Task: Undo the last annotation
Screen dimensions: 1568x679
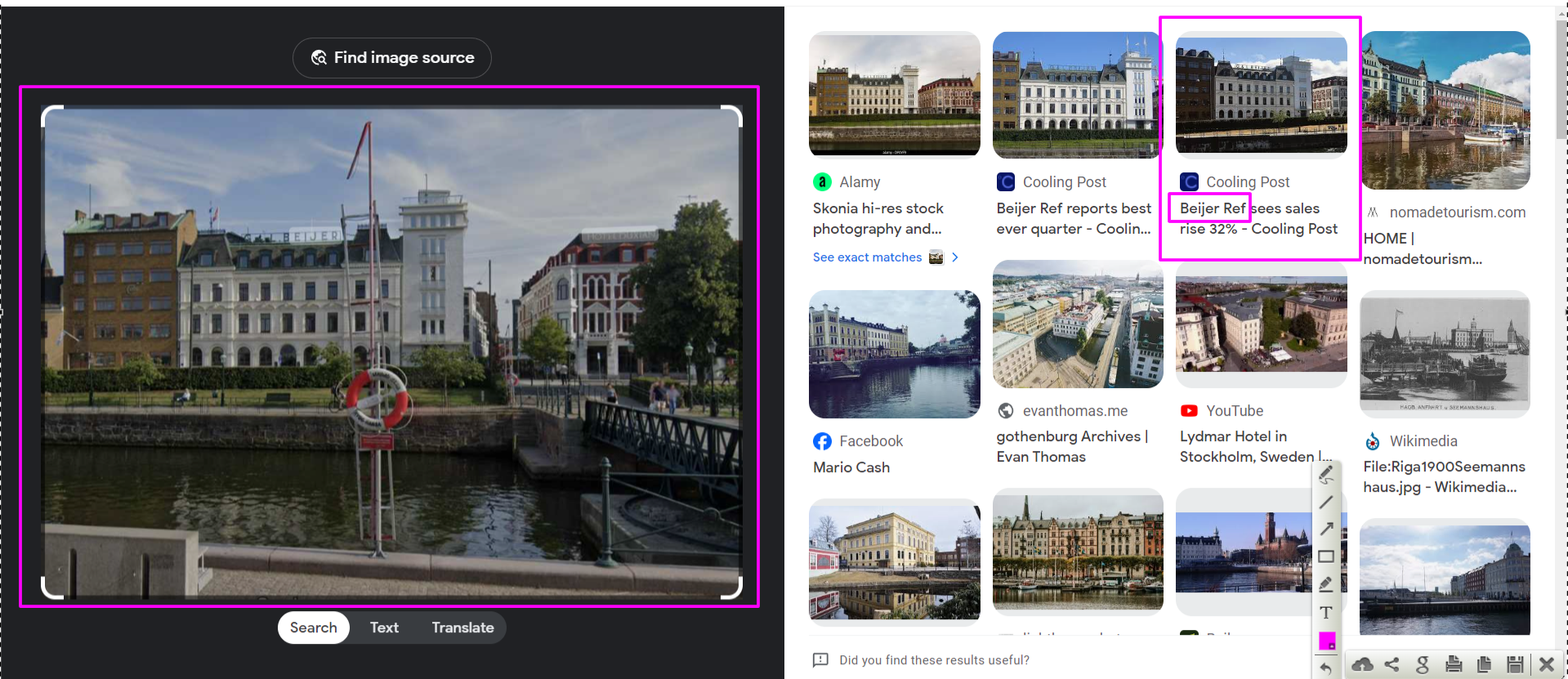Action: [x=1326, y=668]
